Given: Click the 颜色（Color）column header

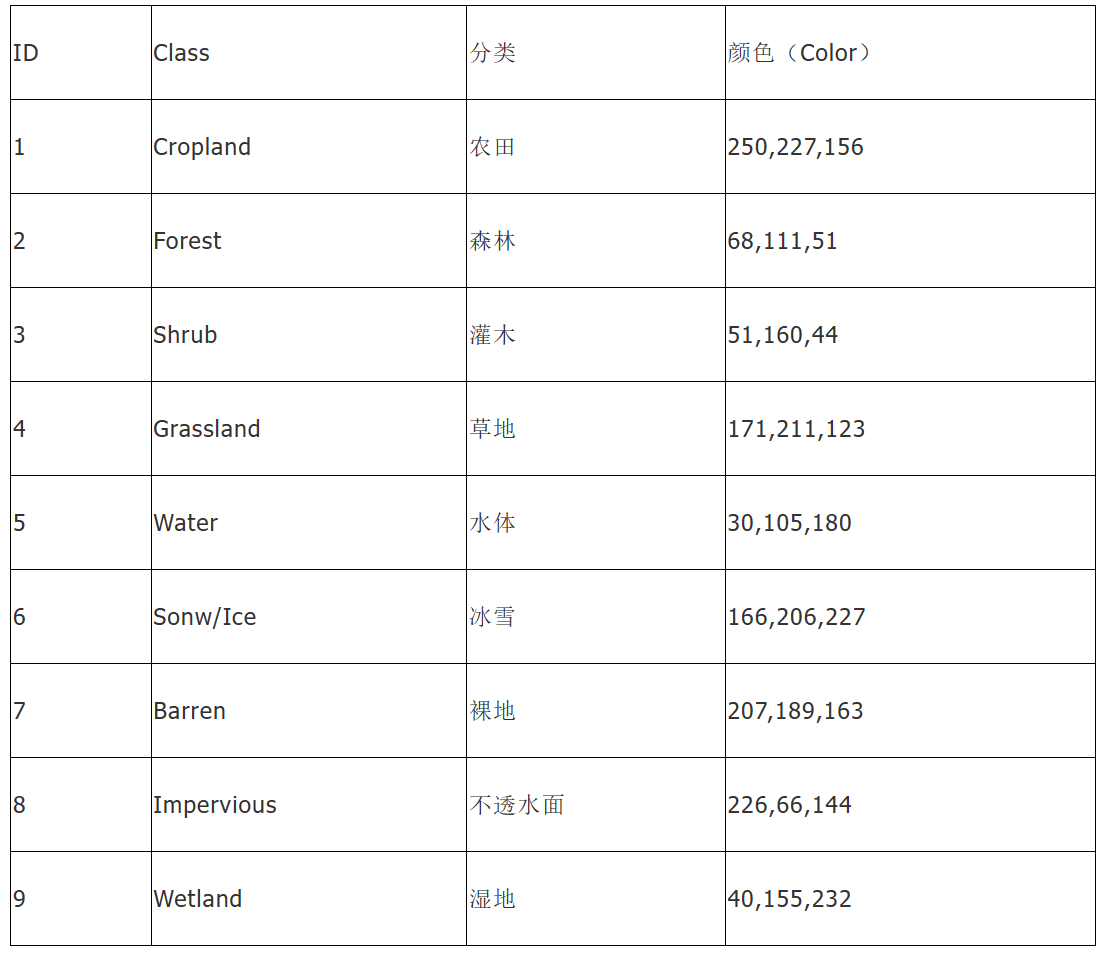Looking at the screenshot, I should coord(800,53).
